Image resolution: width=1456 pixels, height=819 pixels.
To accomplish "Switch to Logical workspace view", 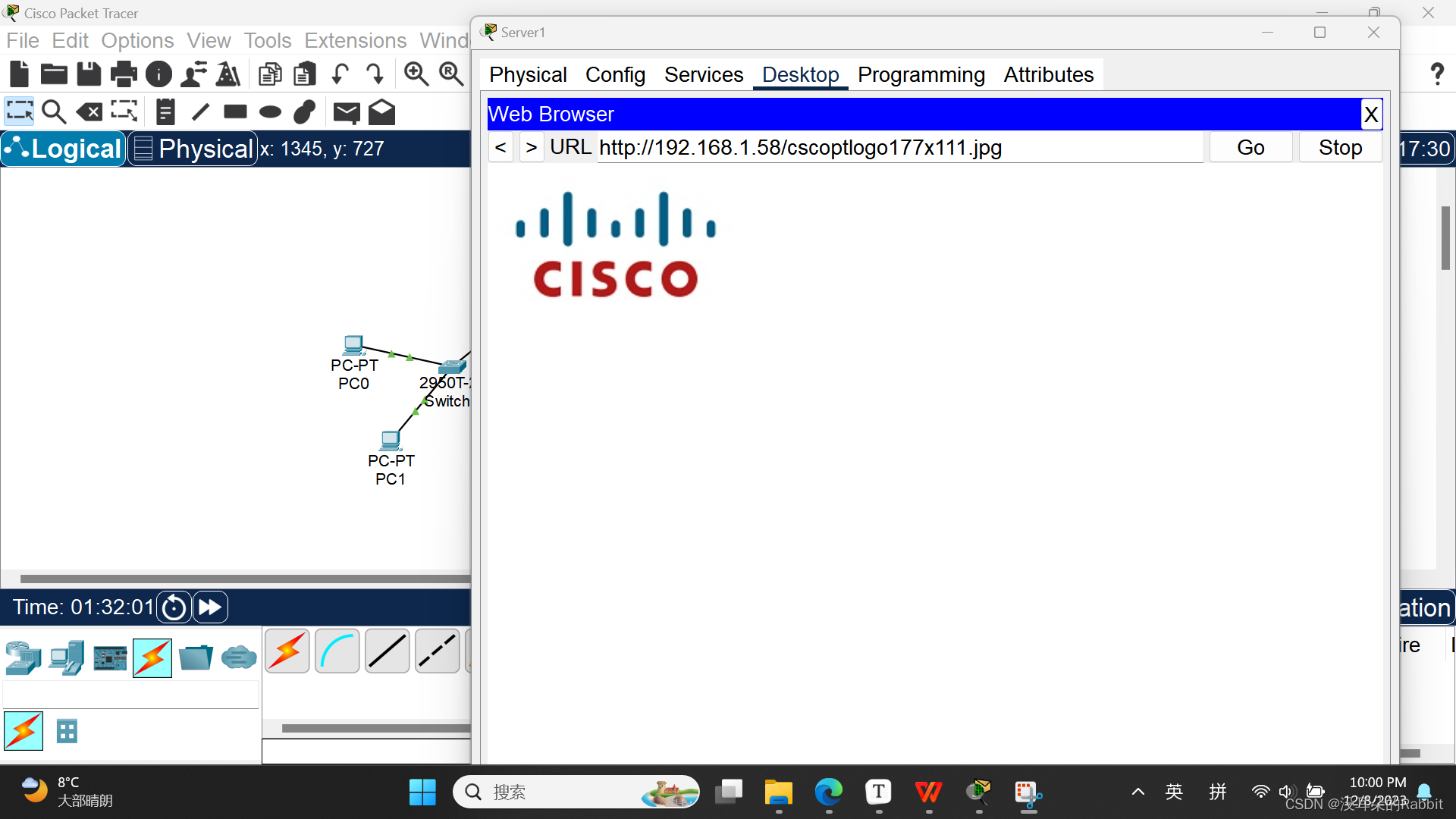I will (x=64, y=149).
